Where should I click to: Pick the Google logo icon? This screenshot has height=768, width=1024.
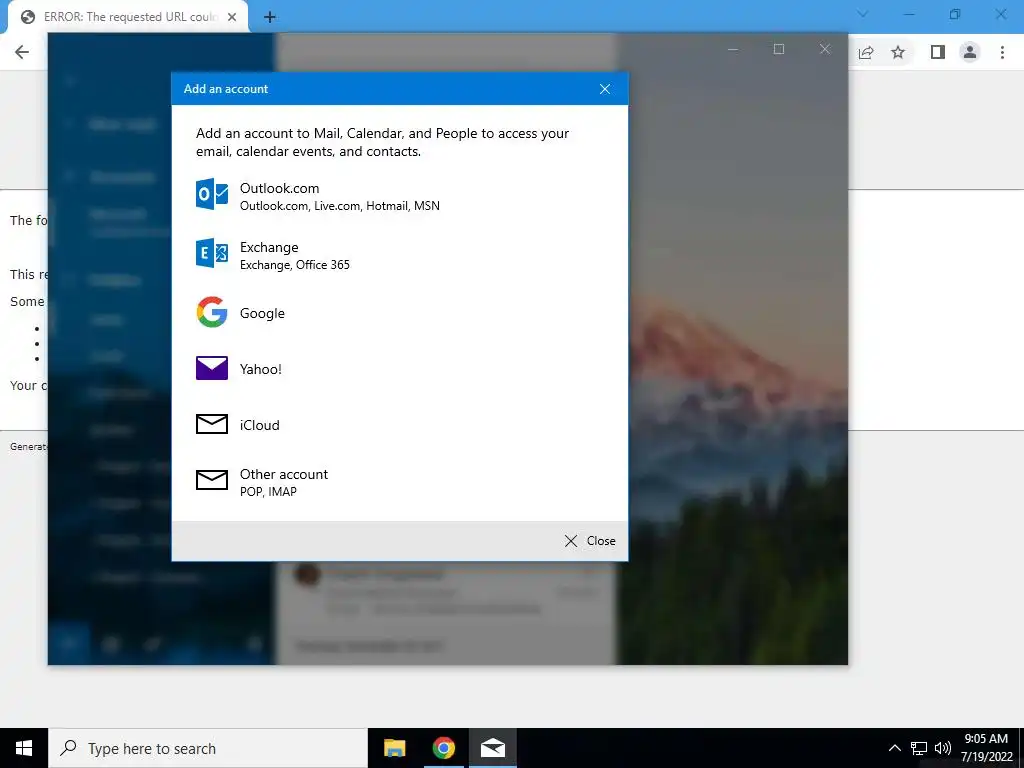[x=212, y=312]
